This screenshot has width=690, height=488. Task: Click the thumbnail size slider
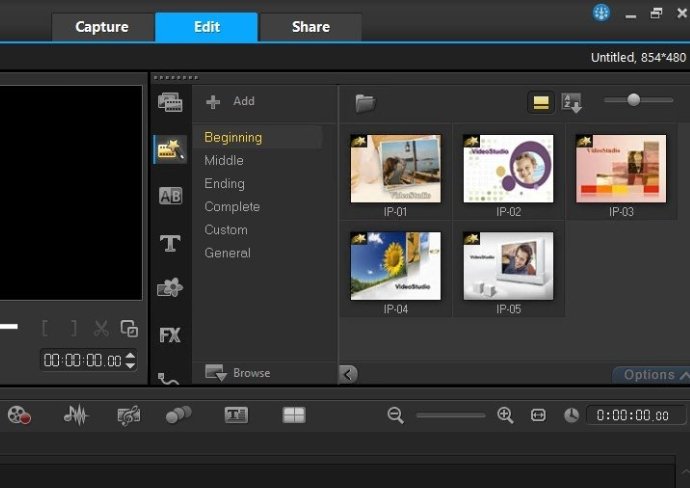[634, 100]
